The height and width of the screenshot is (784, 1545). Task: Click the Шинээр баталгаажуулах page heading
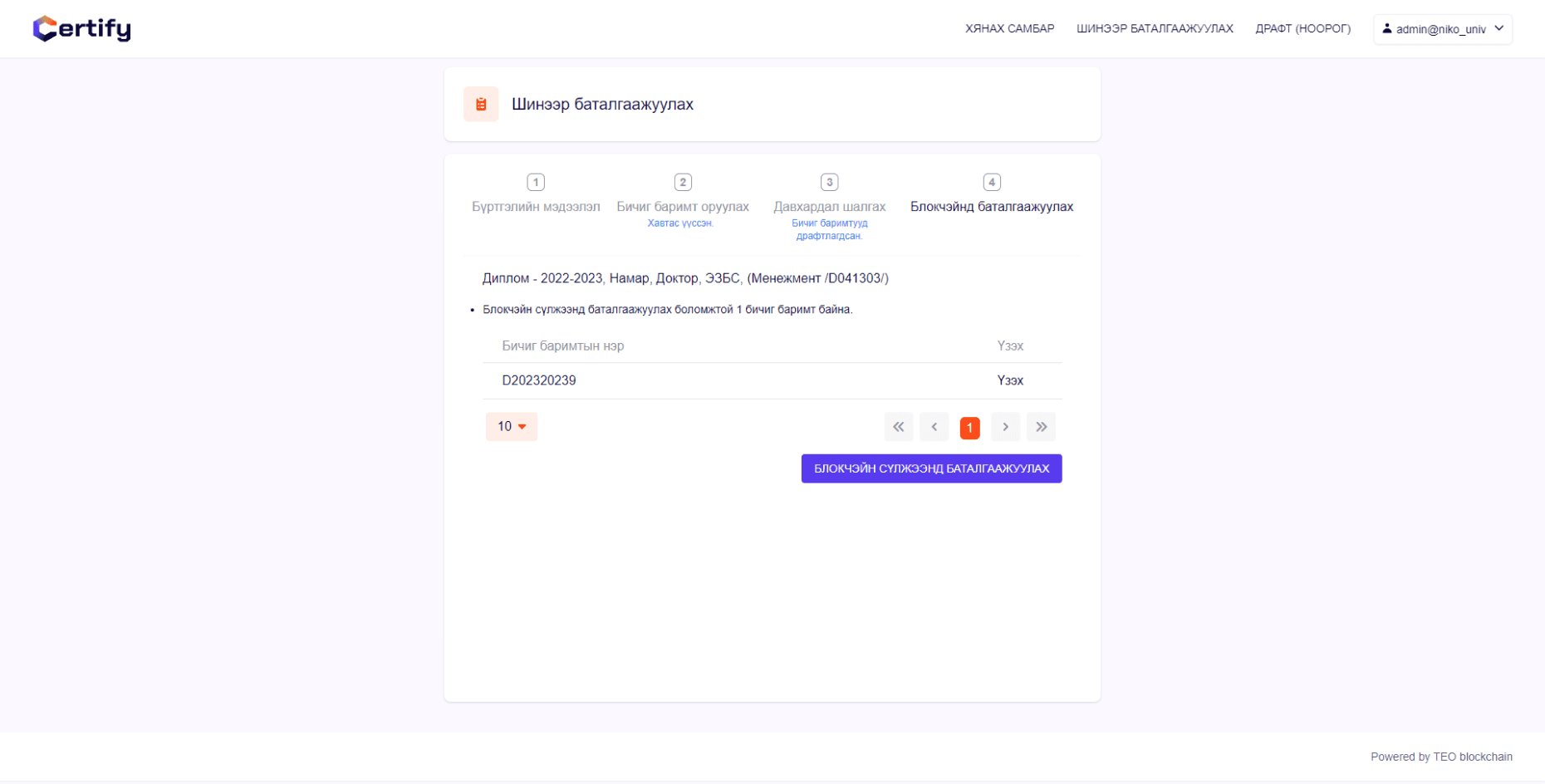point(602,105)
